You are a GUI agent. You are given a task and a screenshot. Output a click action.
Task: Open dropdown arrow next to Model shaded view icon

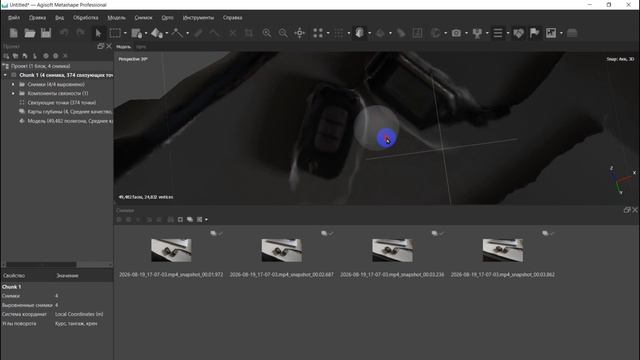point(369,33)
